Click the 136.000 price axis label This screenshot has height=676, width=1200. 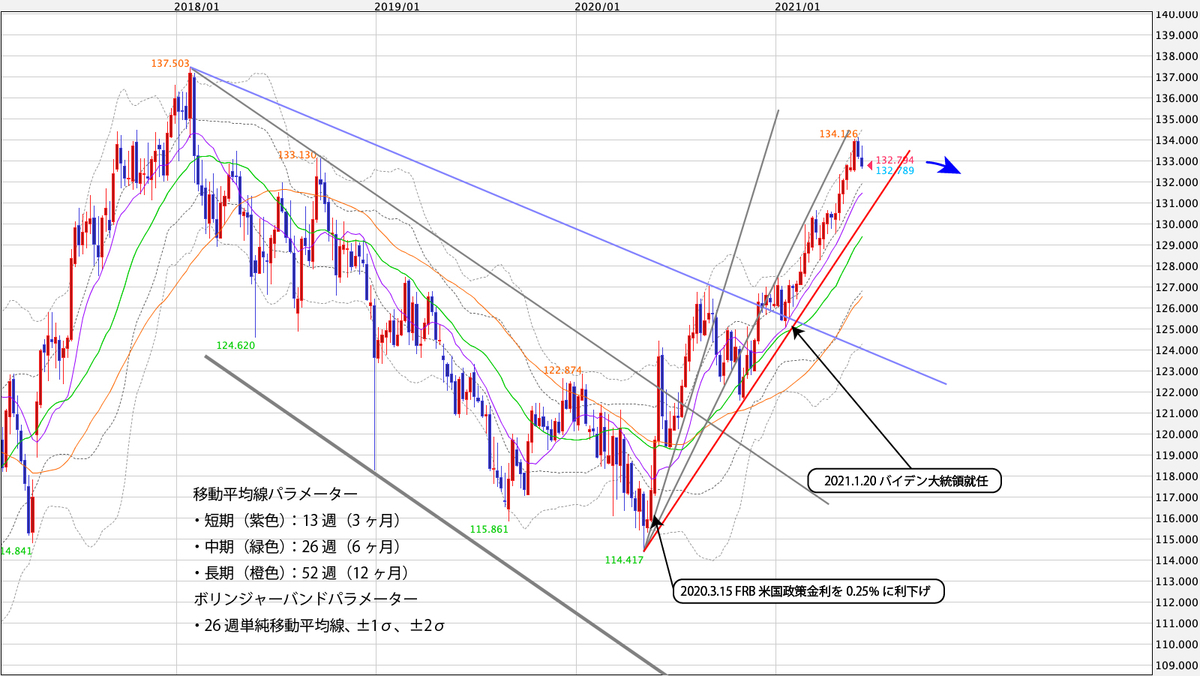1176,98
